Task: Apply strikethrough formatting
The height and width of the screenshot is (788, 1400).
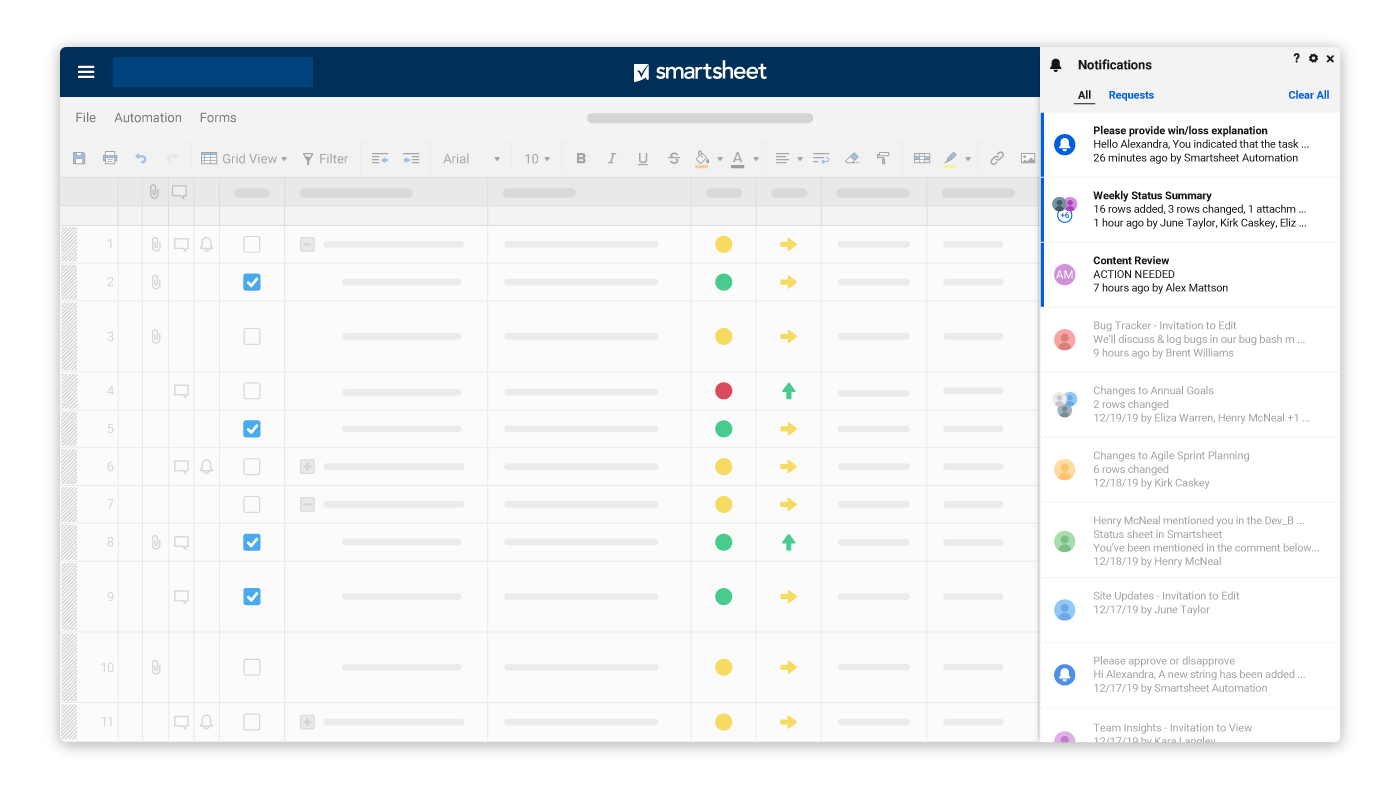Action: tap(674, 158)
